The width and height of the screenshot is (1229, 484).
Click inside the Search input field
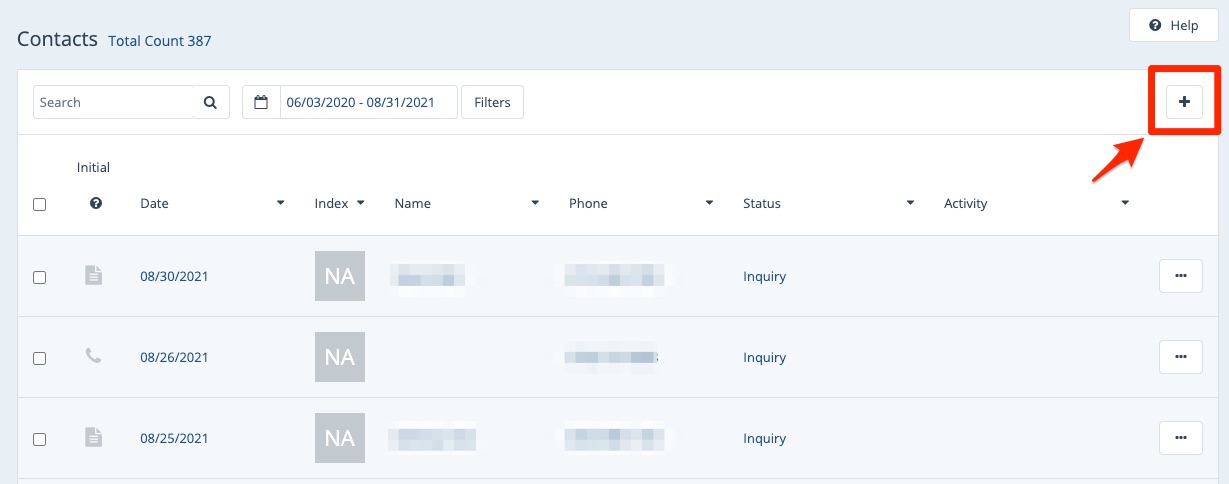tap(113, 102)
